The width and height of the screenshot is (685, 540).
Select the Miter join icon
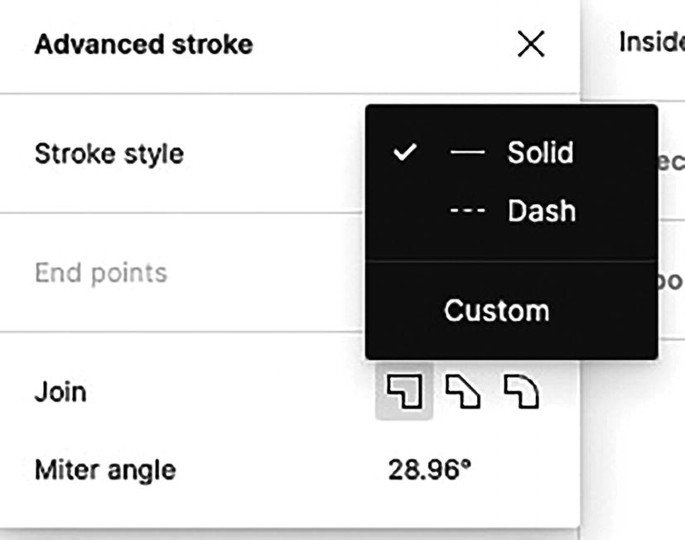(404, 392)
